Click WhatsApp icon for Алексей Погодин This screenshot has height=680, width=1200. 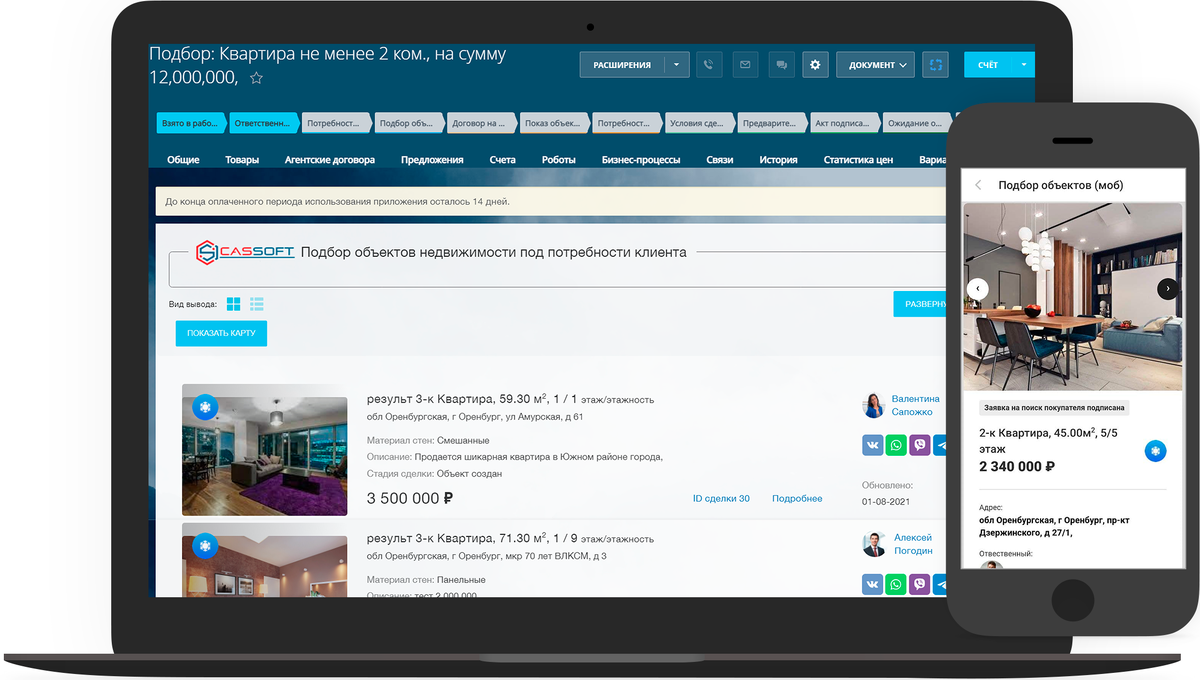(x=896, y=584)
